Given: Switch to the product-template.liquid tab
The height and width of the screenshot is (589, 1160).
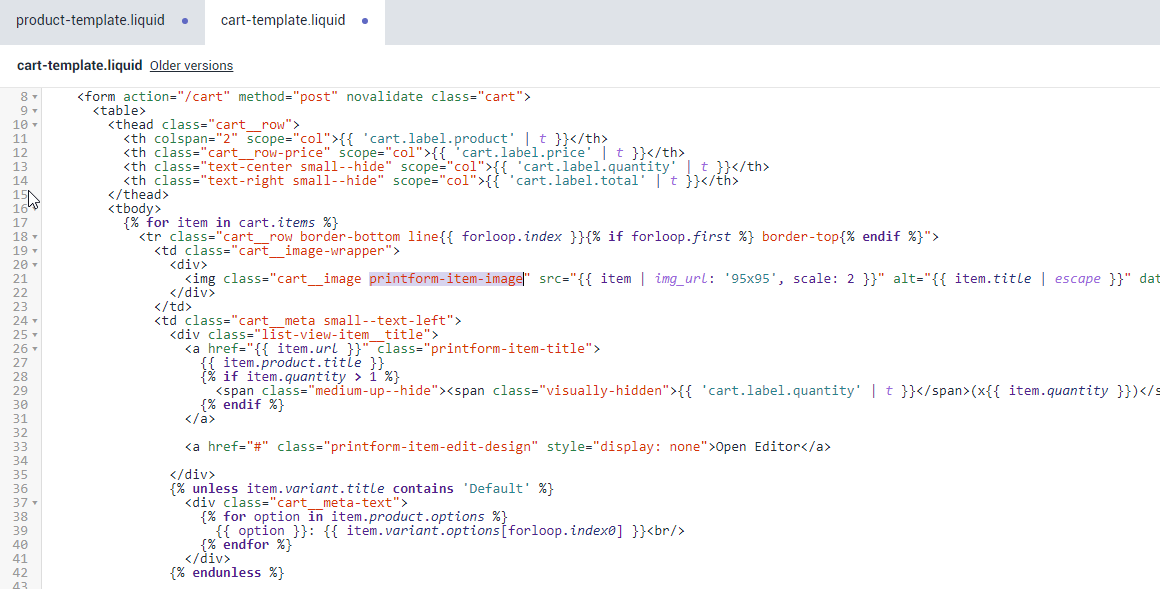Looking at the screenshot, I should click(90, 20).
